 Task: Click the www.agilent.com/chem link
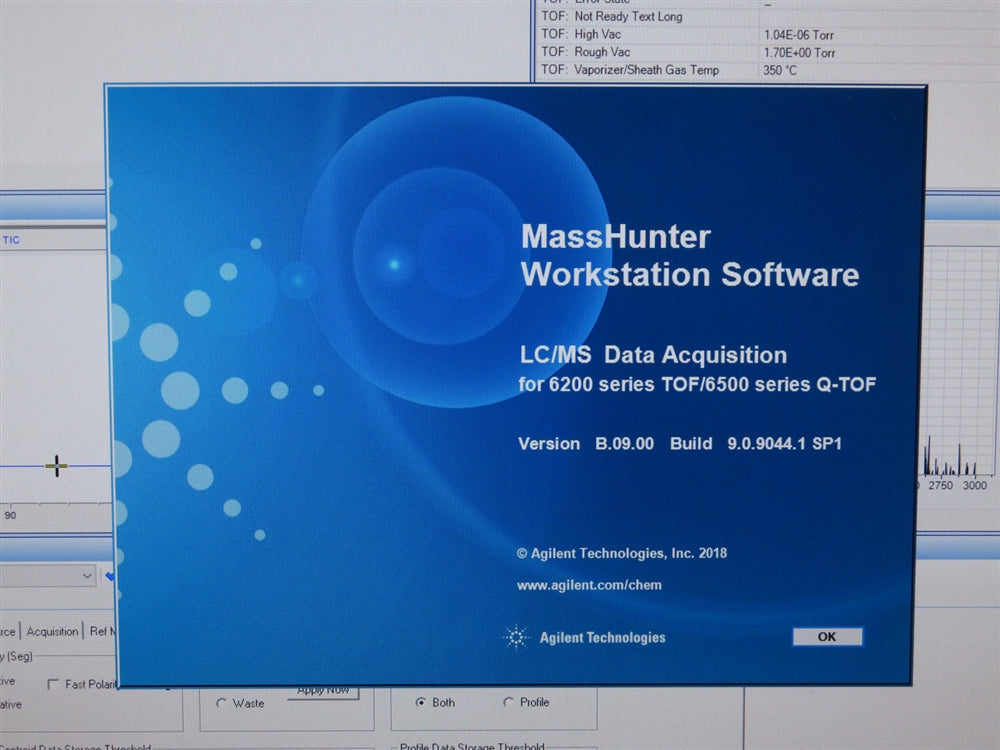tap(589, 585)
